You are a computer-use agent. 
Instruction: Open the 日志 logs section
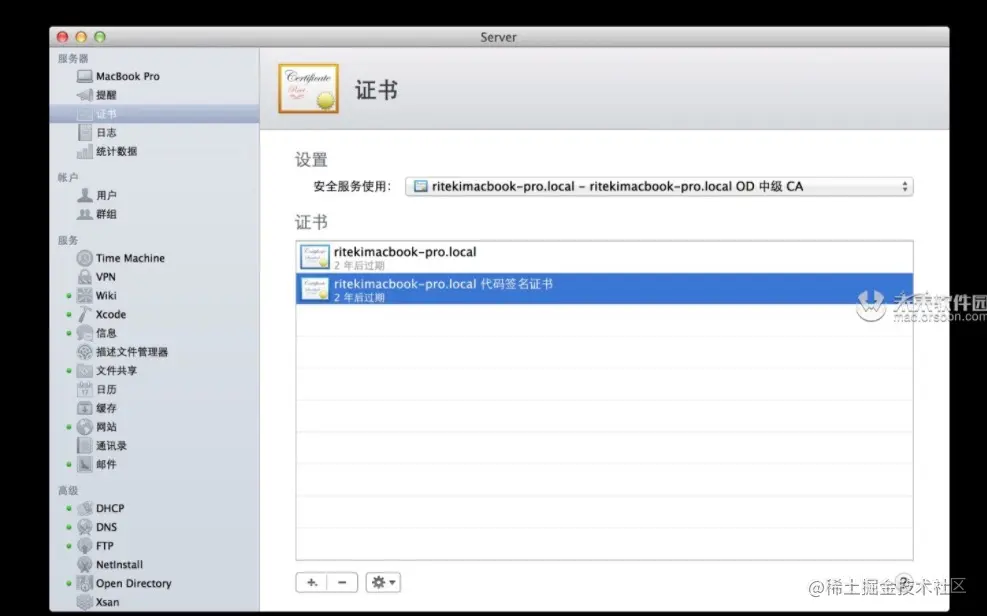tap(97, 133)
